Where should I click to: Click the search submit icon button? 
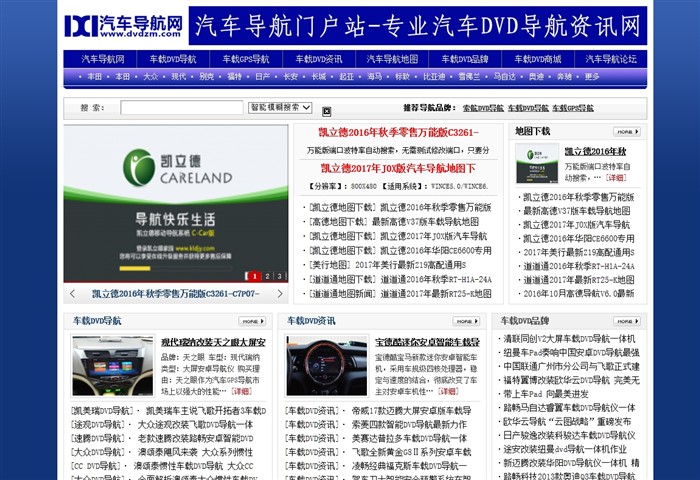(326, 110)
